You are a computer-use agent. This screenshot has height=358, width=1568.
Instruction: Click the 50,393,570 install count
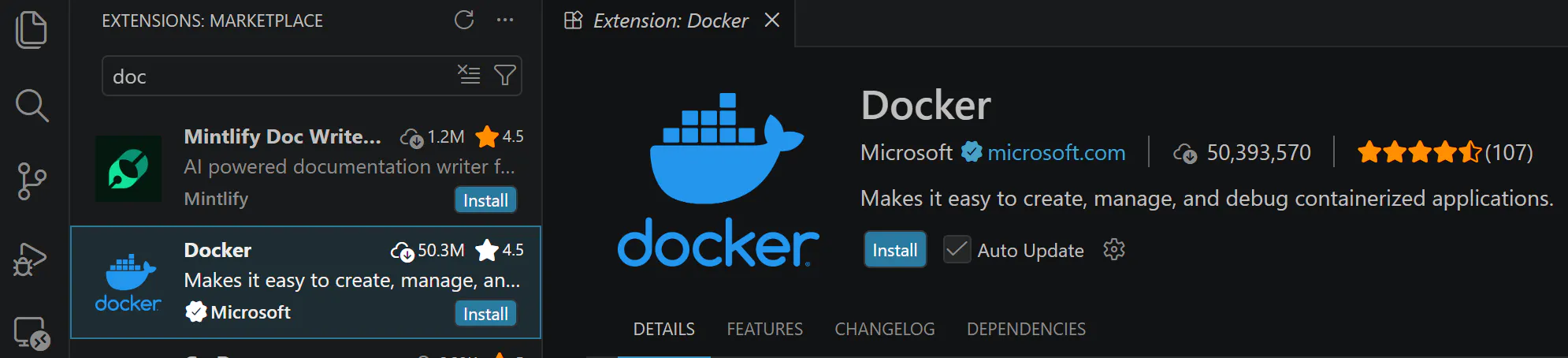(x=1243, y=152)
